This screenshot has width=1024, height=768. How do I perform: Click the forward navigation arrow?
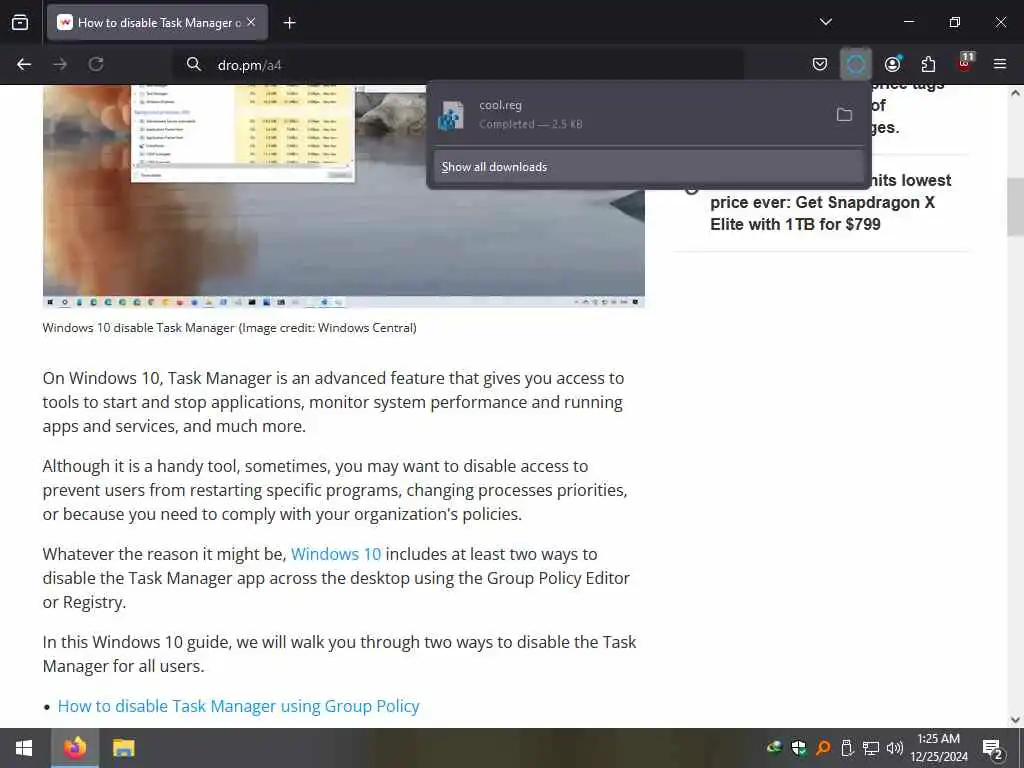coord(60,64)
